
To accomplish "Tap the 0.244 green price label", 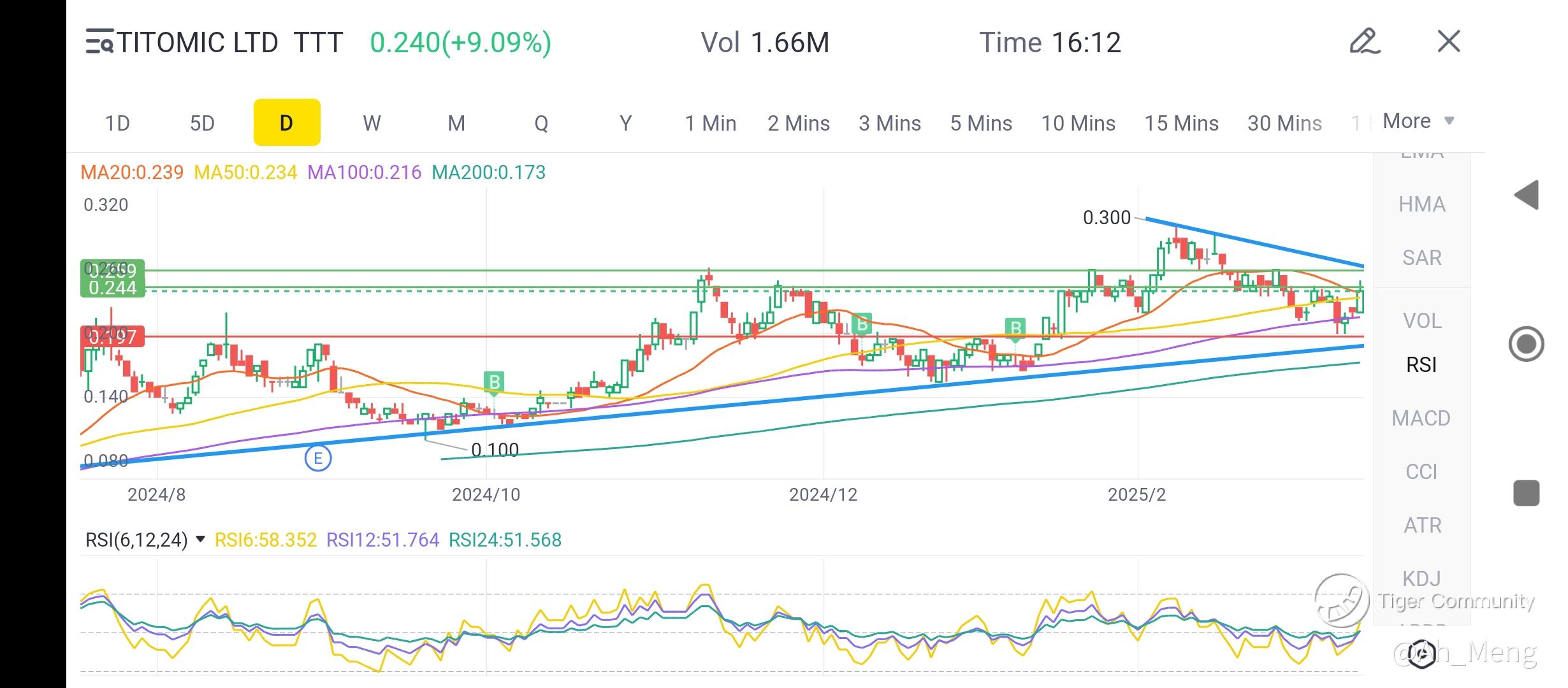I will coord(113,288).
